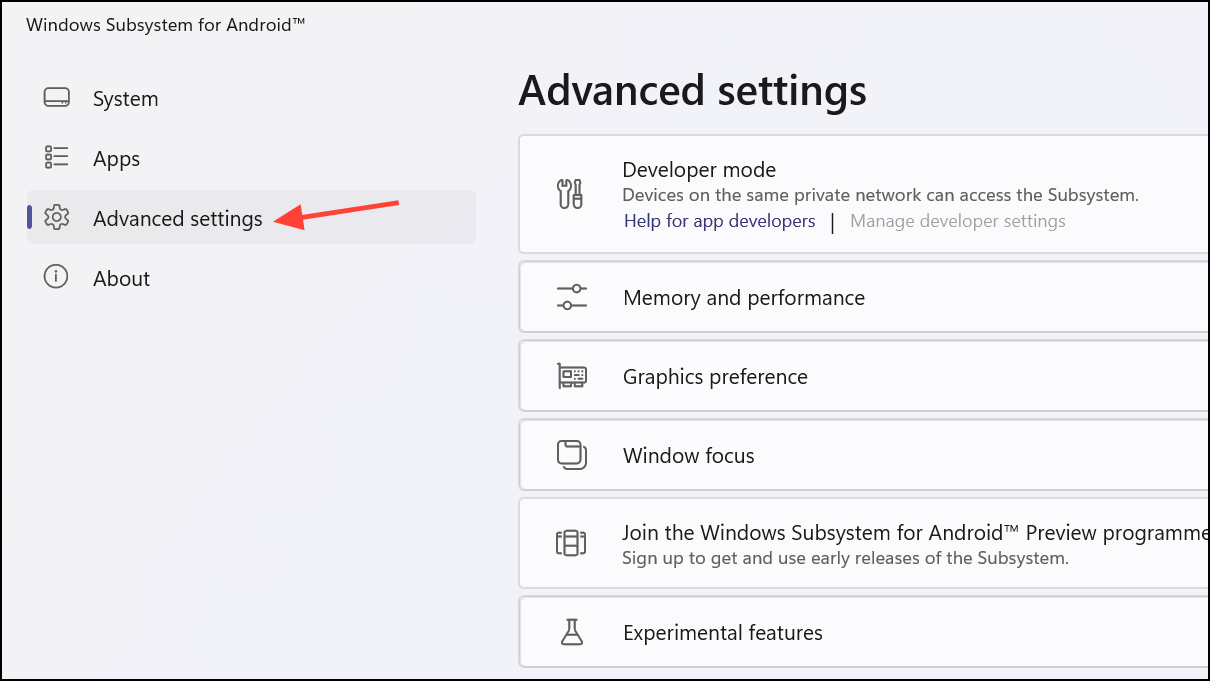Select the Memory and performance sliders icon
The width and height of the screenshot is (1210, 681).
570,297
